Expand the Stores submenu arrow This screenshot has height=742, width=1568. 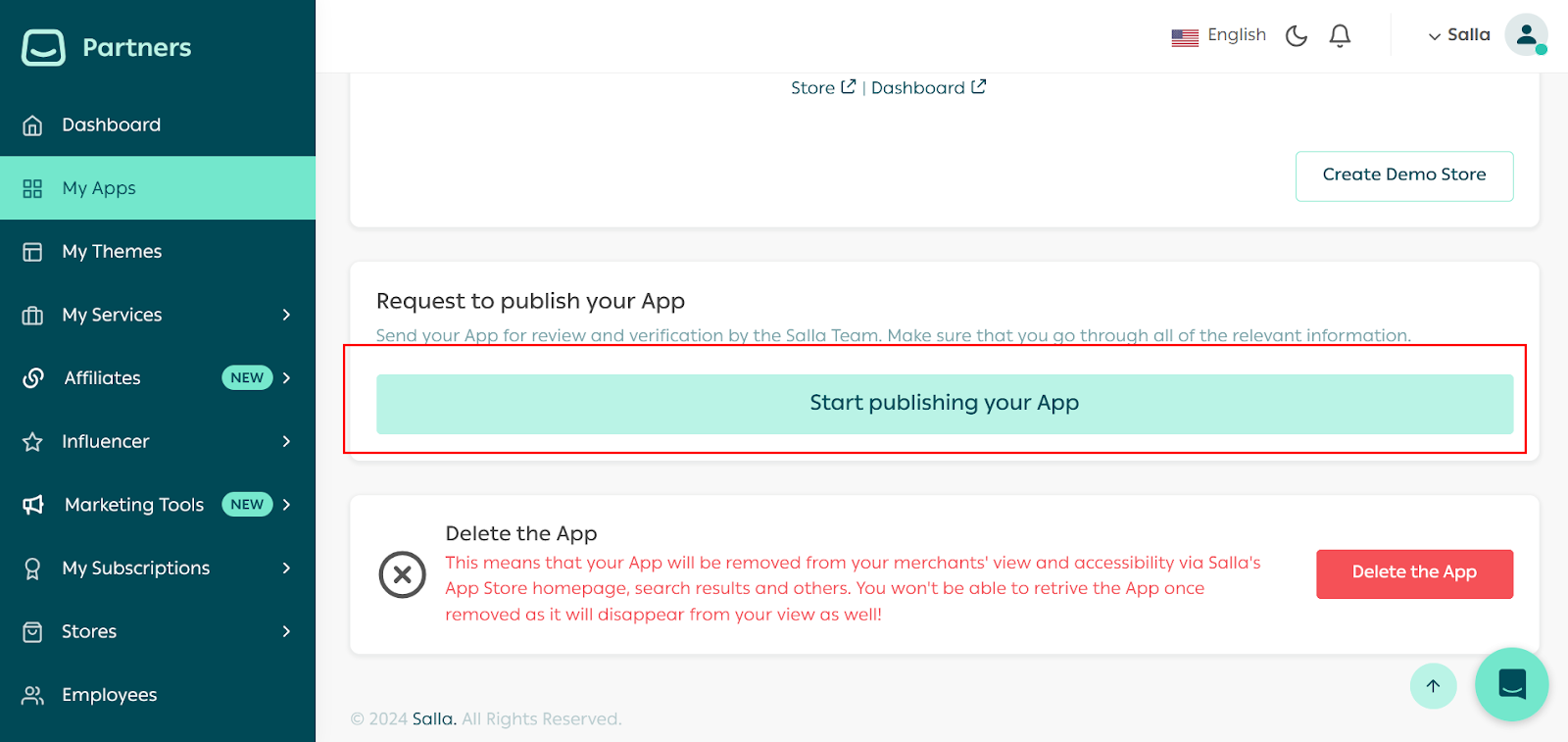(x=286, y=631)
